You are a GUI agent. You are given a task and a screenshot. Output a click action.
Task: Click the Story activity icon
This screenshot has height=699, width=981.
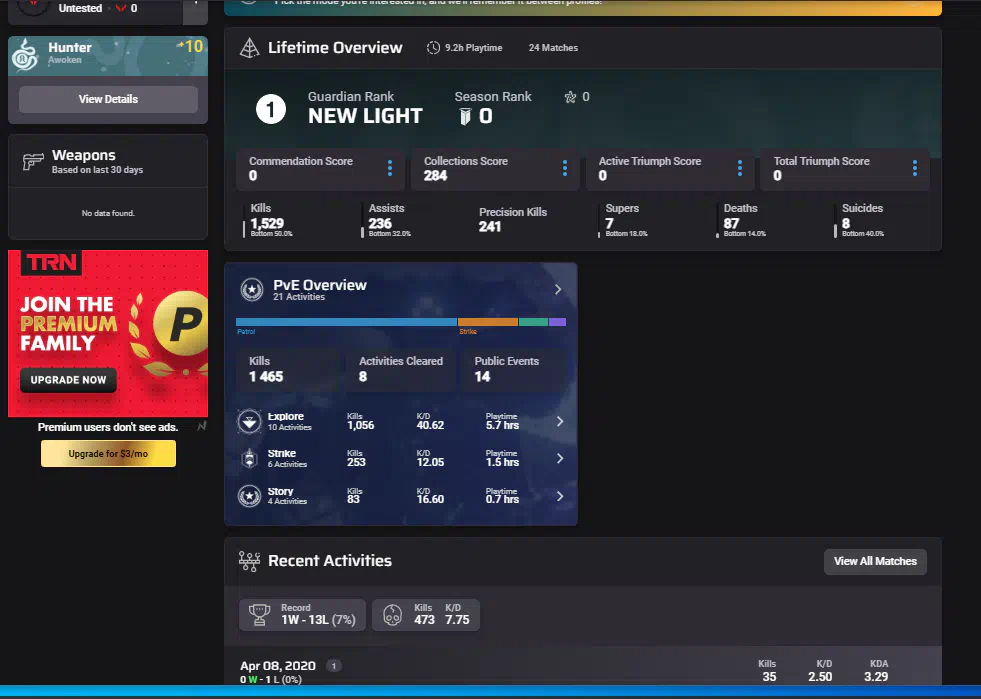click(x=250, y=496)
